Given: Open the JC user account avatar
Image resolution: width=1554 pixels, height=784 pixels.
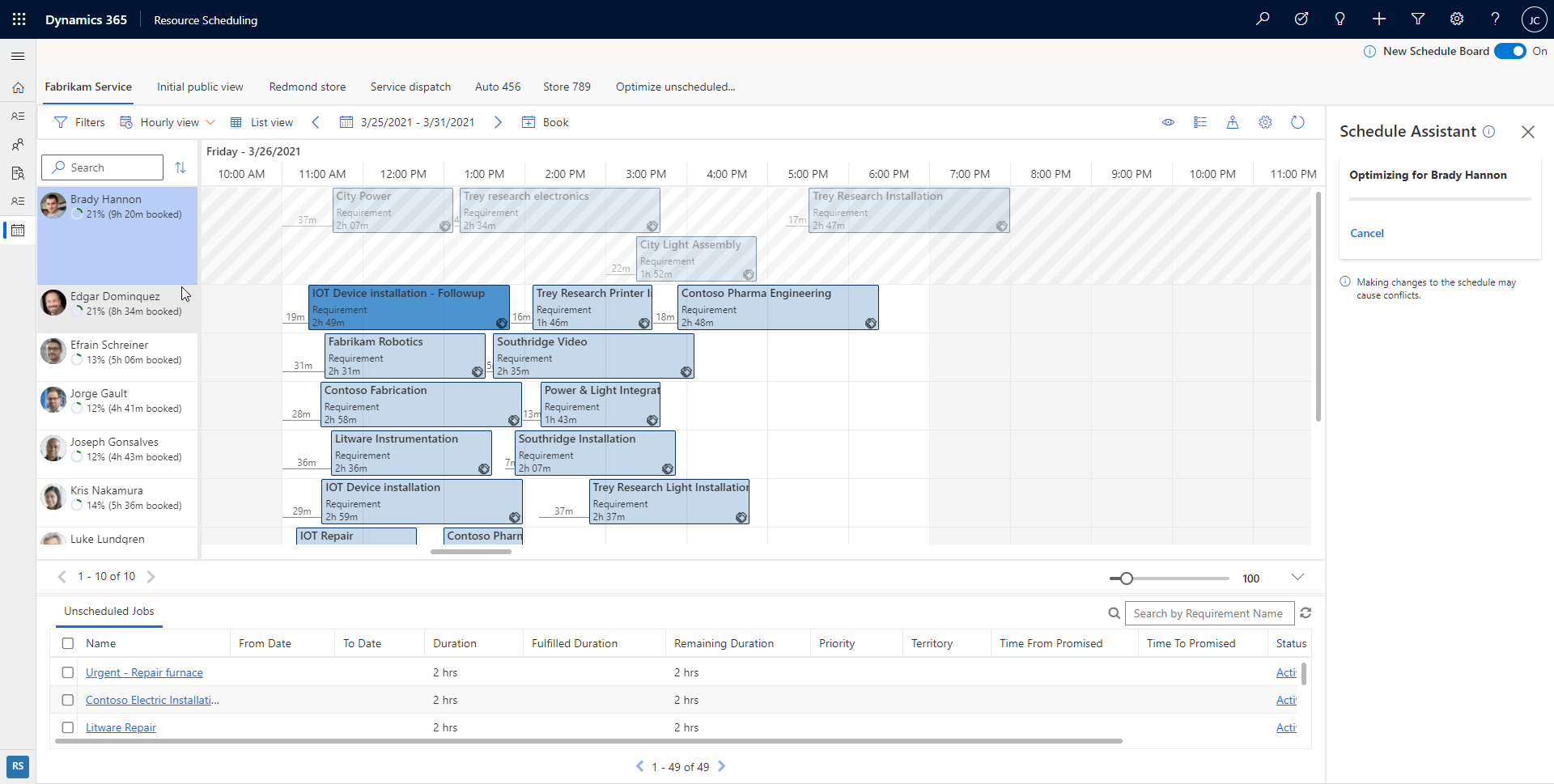Looking at the screenshot, I should pyautogui.click(x=1534, y=19).
